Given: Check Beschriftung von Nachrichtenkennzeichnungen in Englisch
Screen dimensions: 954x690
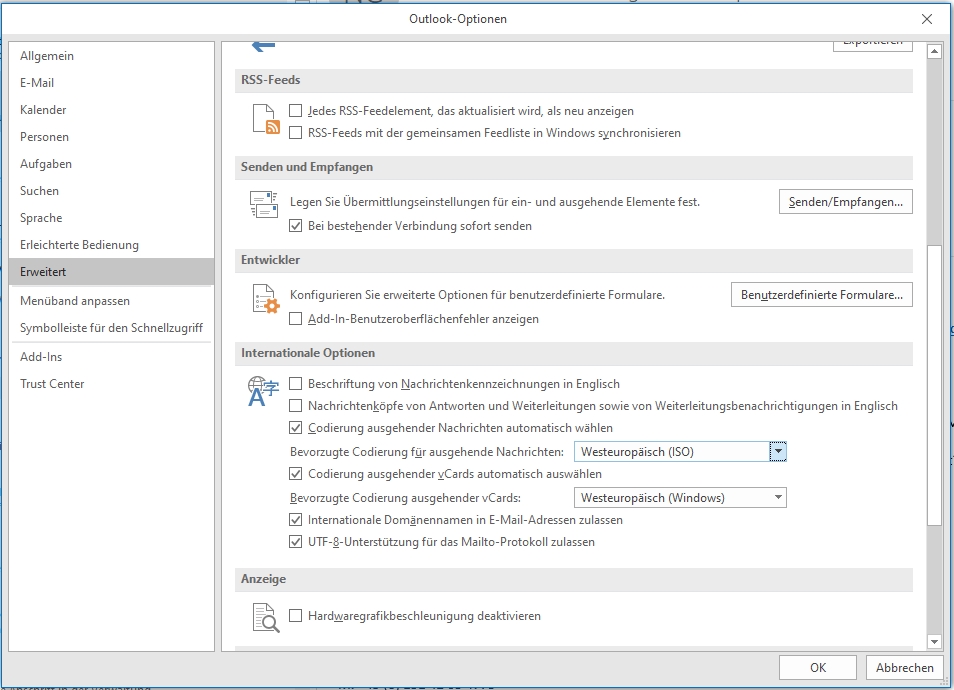Looking at the screenshot, I should pos(296,384).
